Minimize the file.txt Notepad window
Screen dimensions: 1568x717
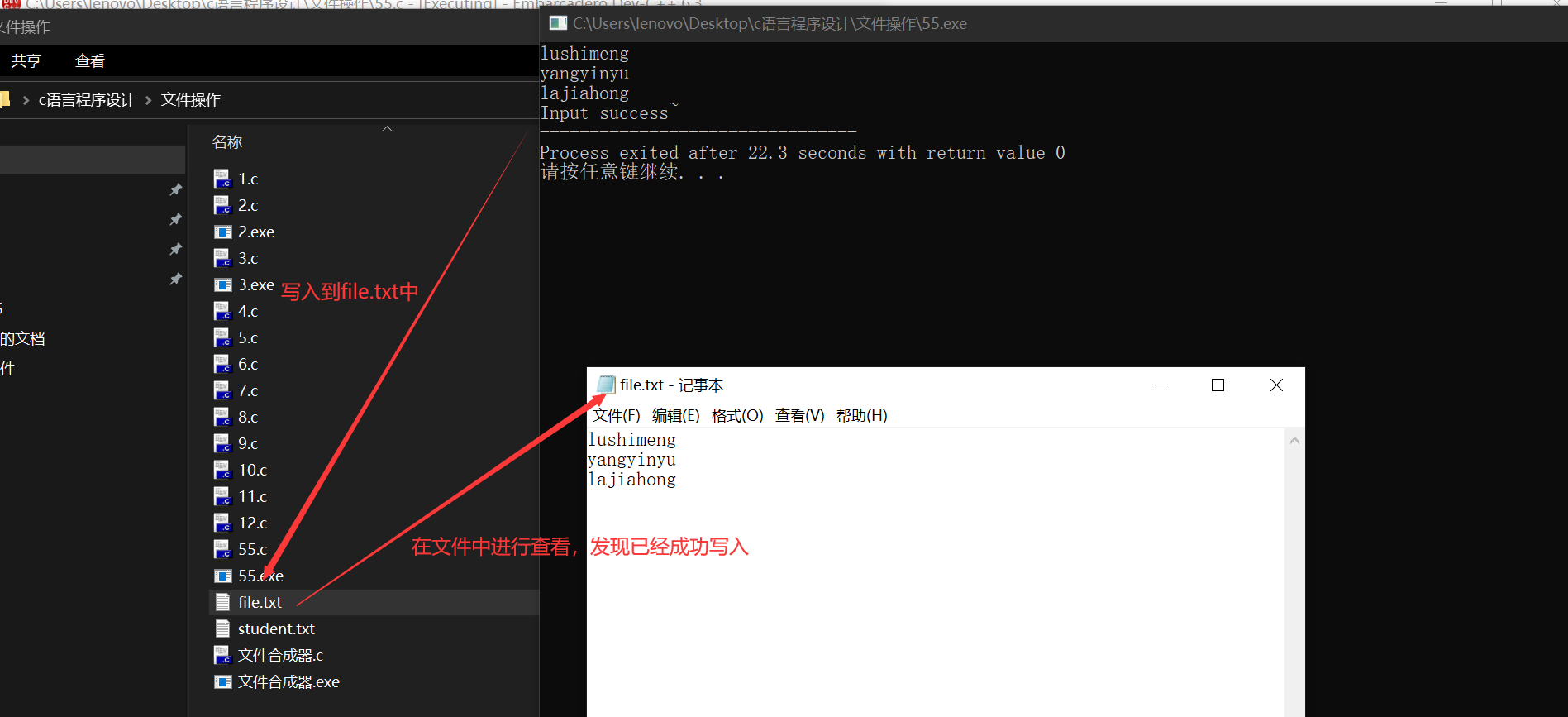(x=1161, y=385)
